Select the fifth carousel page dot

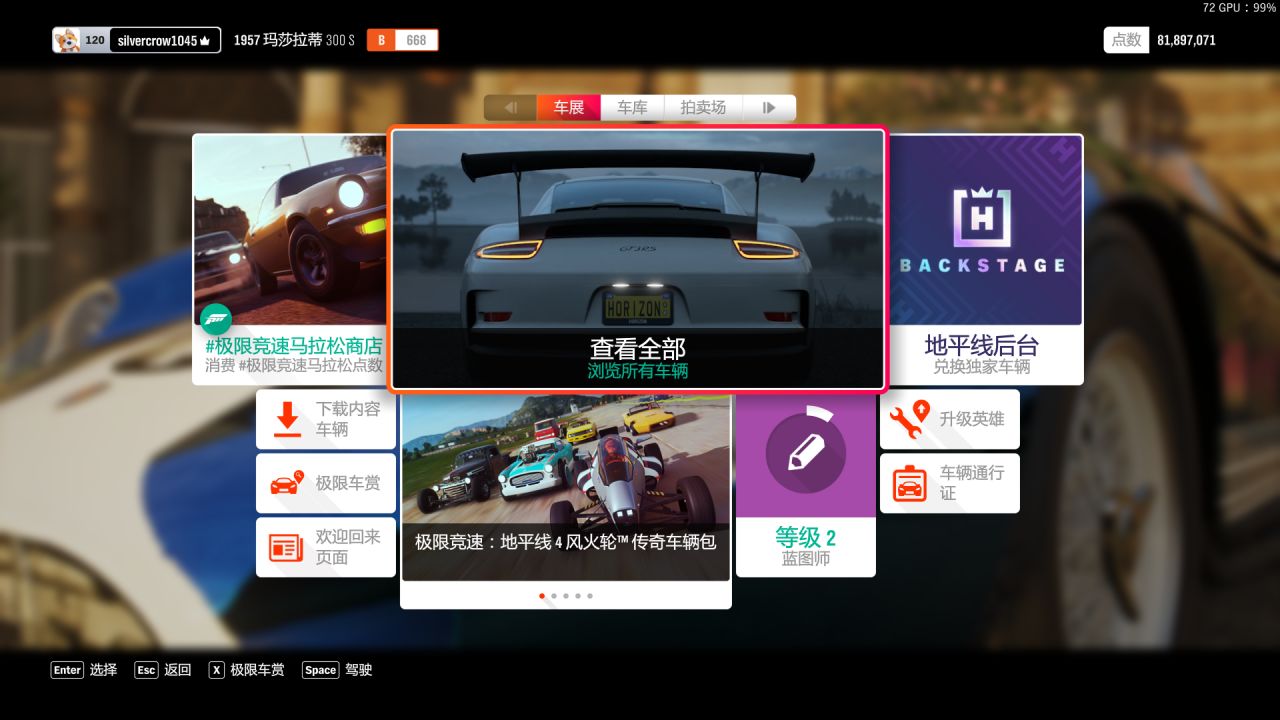coord(590,596)
